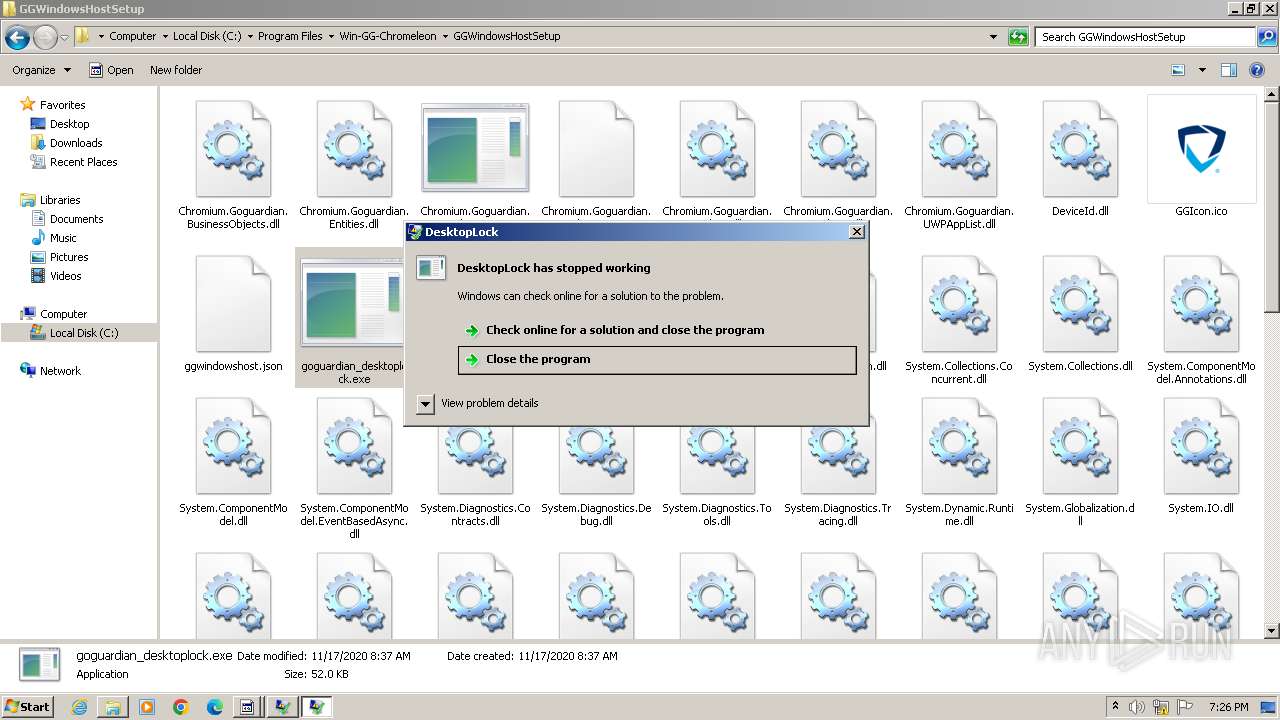The height and width of the screenshot is (720, 1280).
Task: Click in Search GGWindowsHostSetup field
Action: 1145,37
